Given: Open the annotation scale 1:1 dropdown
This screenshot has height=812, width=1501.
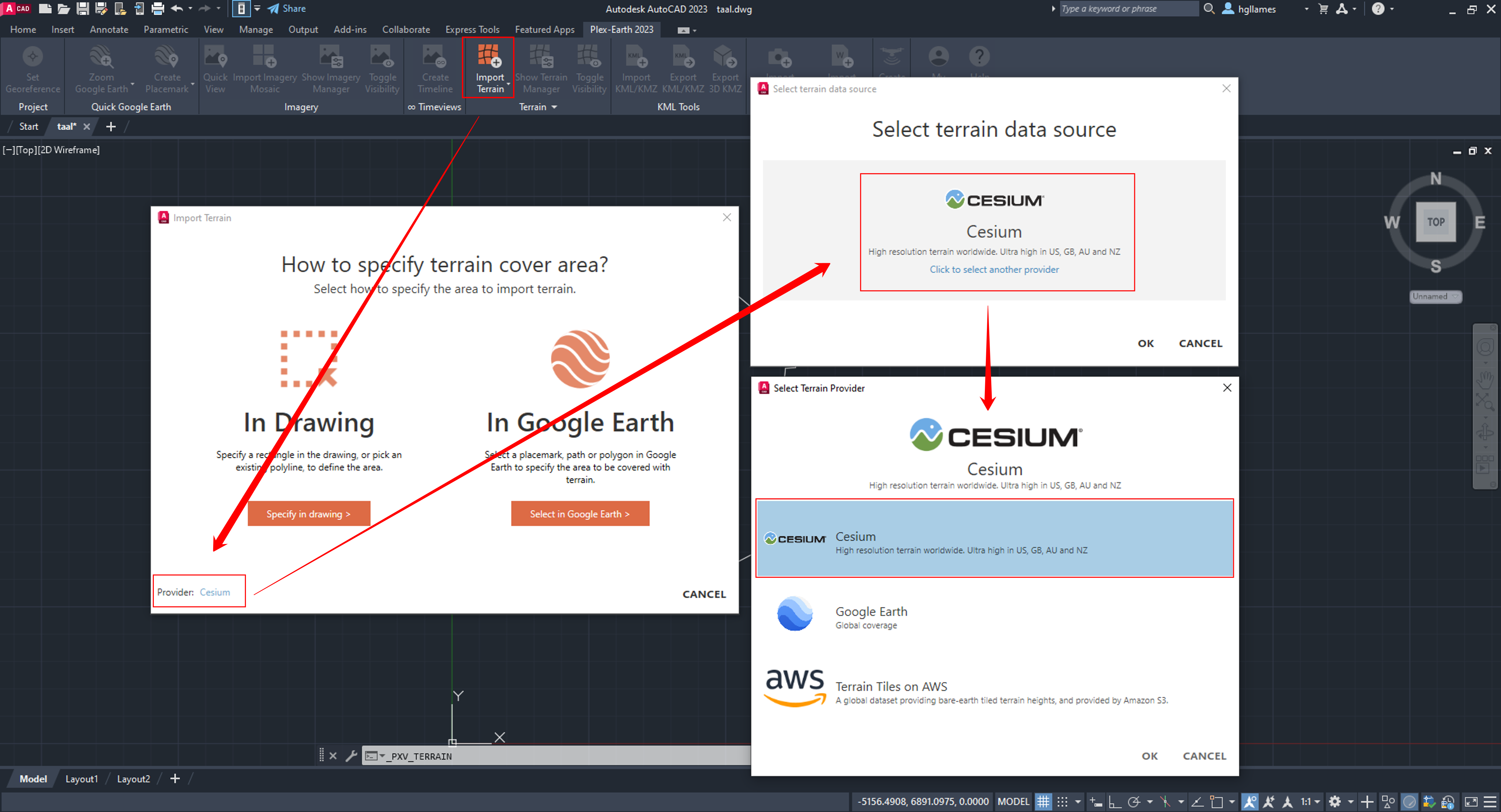Looking at the screenshot, I should coord(1310,801).
